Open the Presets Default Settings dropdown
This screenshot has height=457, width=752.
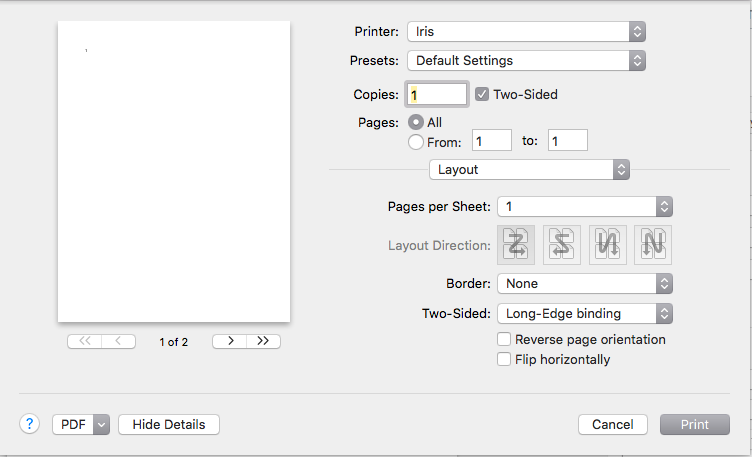point(526,61)
